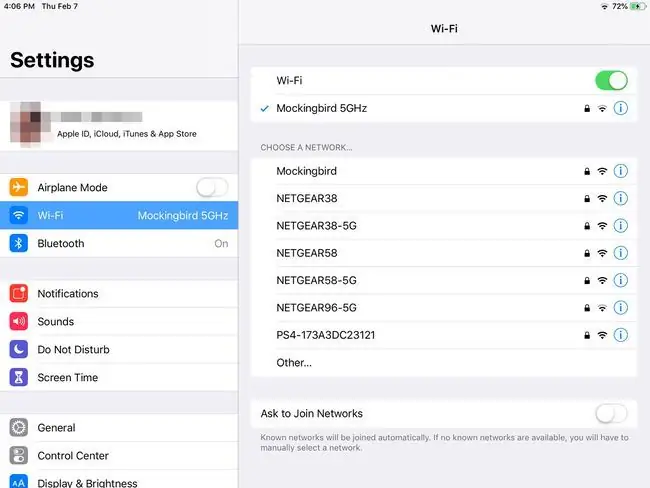This screenshot has height=488, width=650.
Task: Tap the lock icon on NETGEAR38 row
Action: [x=587, y=199]
